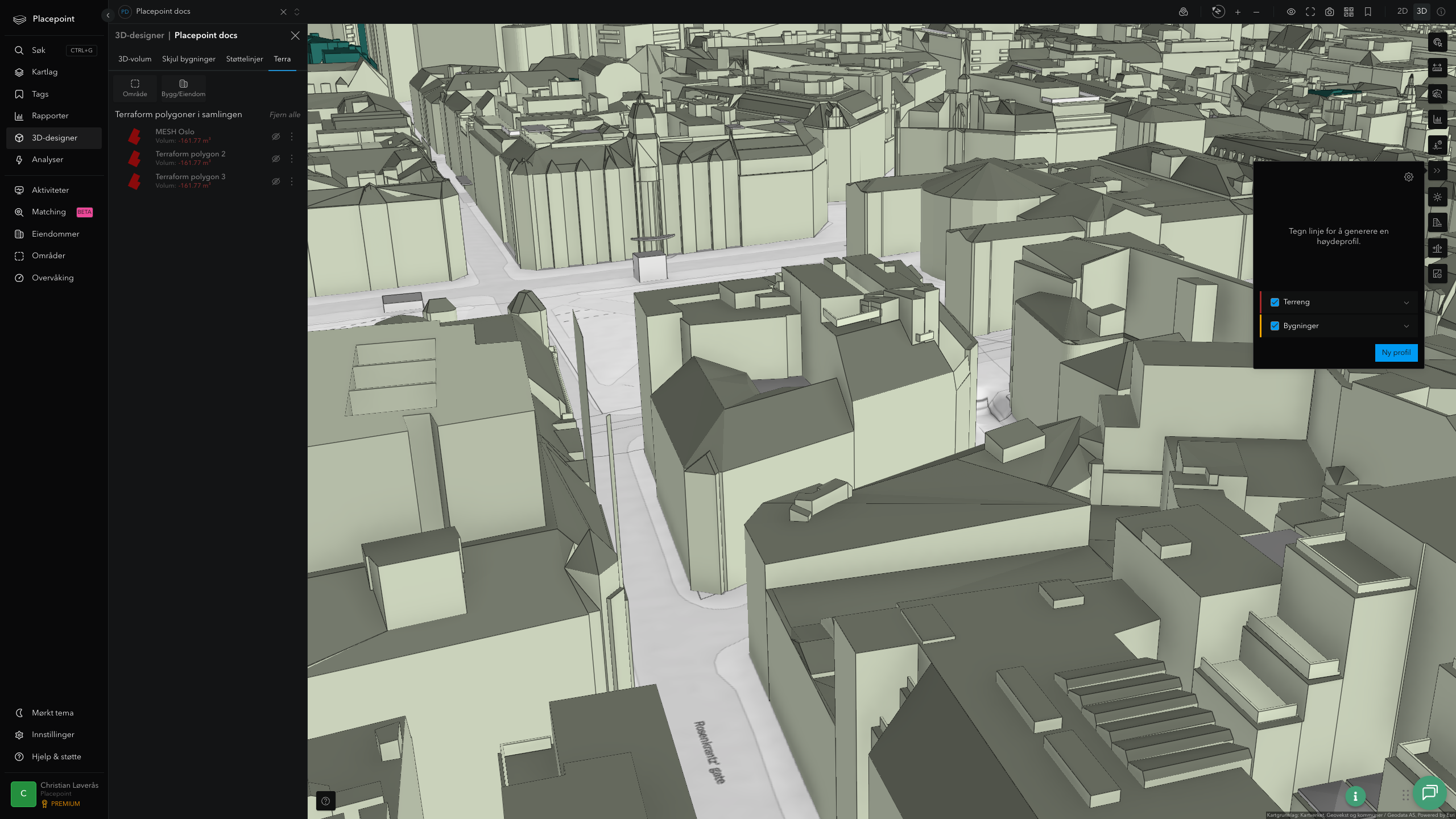1456x819 pixels.
Task: Switch map to 3D view
Action: click(x=1422, y=11)
